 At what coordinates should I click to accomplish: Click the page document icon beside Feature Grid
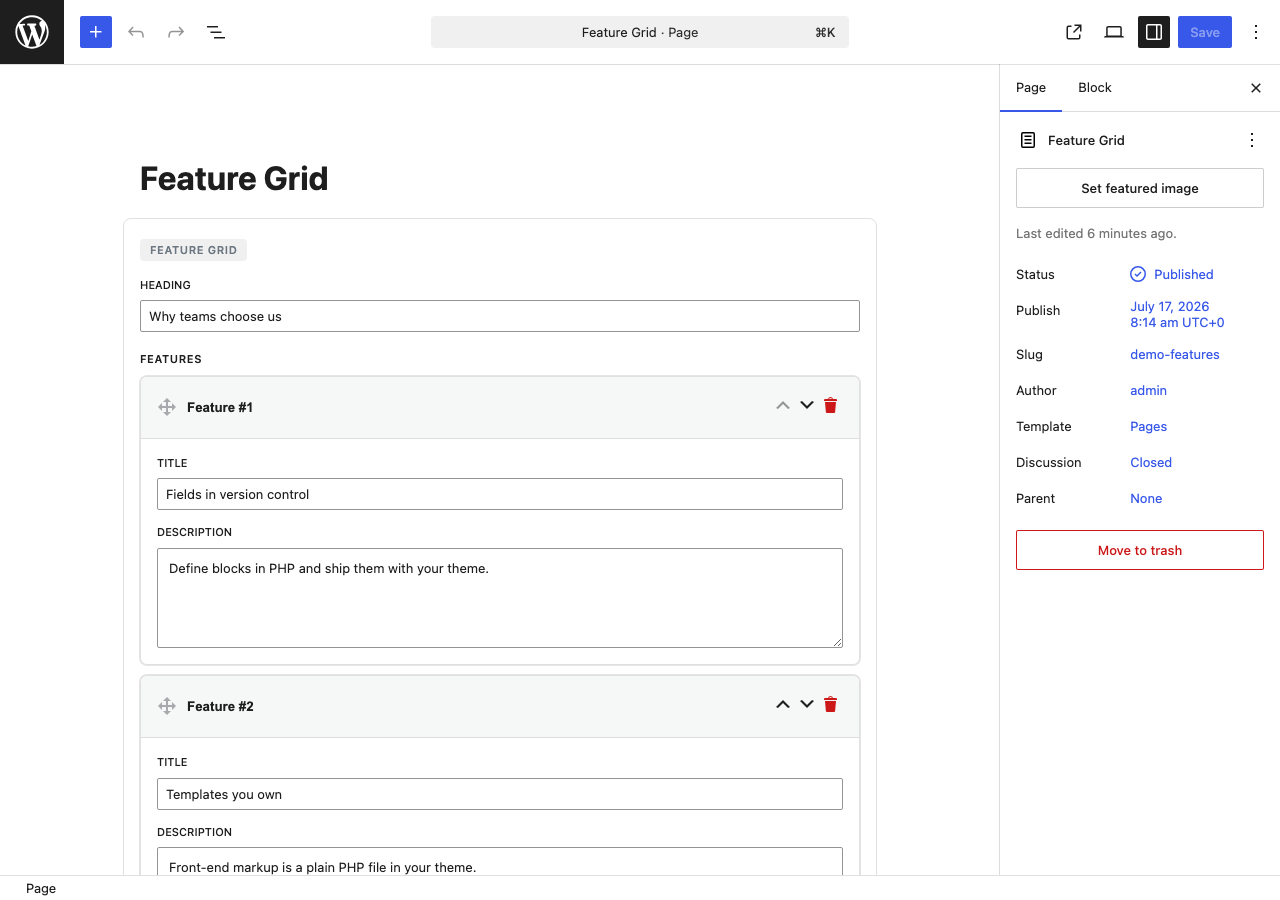tap(1028, 140)
